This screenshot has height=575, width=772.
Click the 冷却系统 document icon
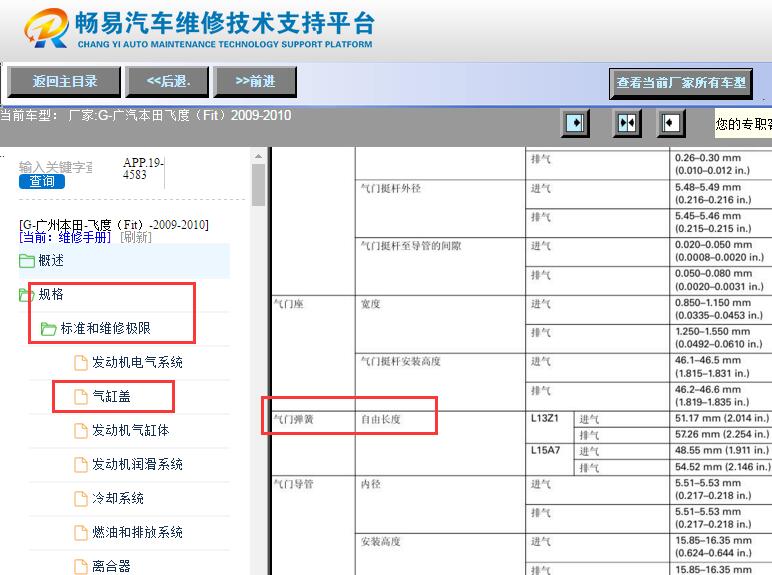pos(81,499)
